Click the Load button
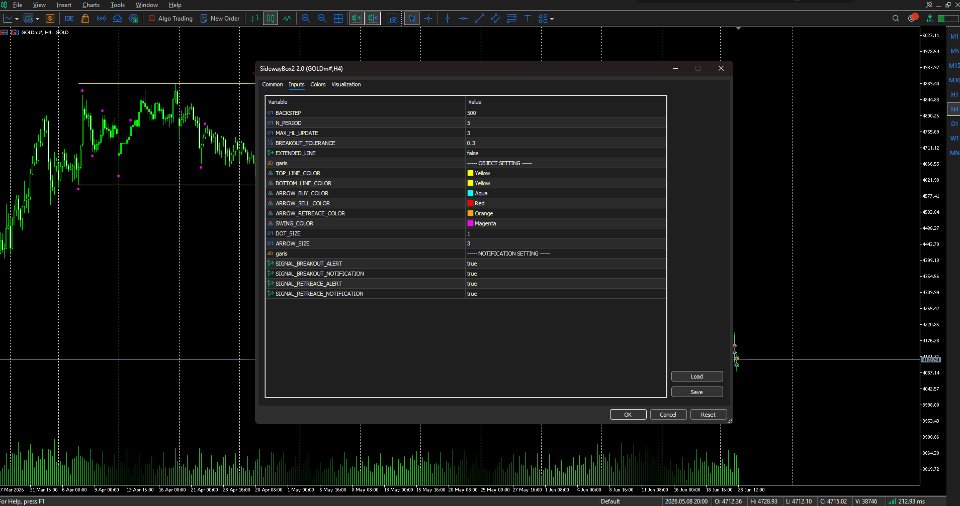The width and height of the screenshot is (960, 506). click(x=697, y=376)
